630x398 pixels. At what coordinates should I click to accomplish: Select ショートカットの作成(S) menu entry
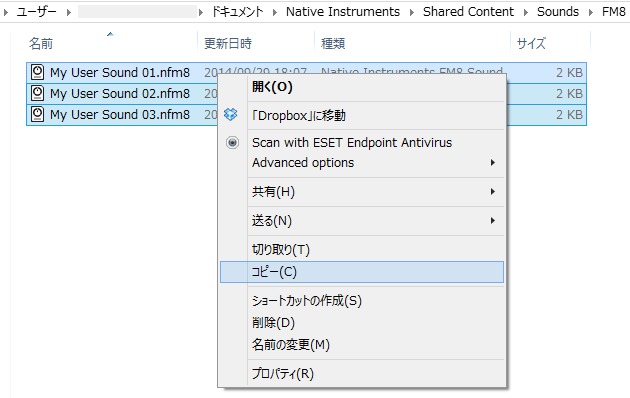pyautogui.click(x=362, y=301)
